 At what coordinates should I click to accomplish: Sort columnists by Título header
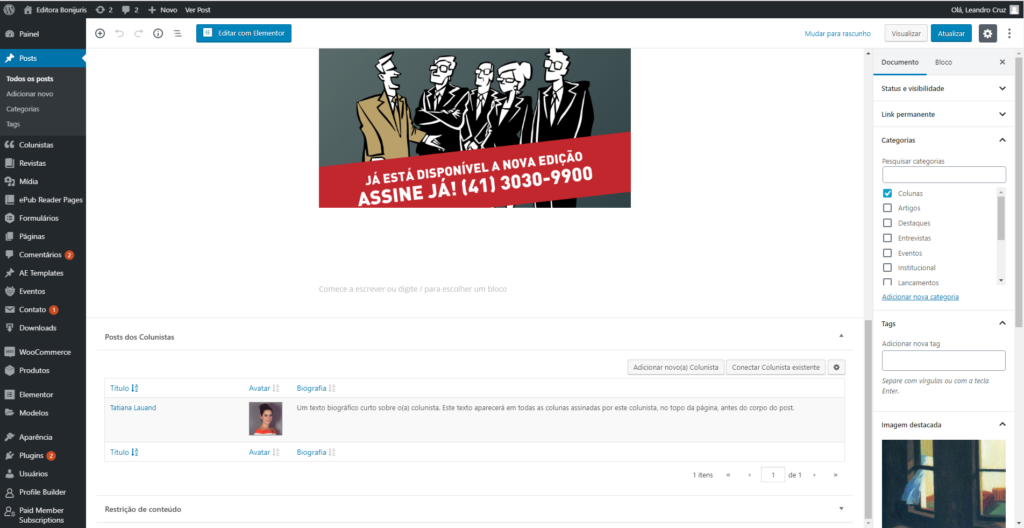coord(124,388)
